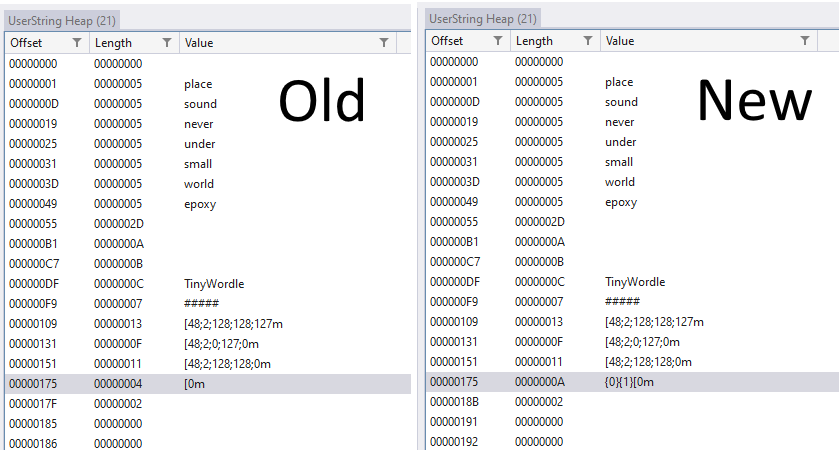Open the Offset filter icon in New panel
Viewport: 839px width, 455px height.
(498, 41)
